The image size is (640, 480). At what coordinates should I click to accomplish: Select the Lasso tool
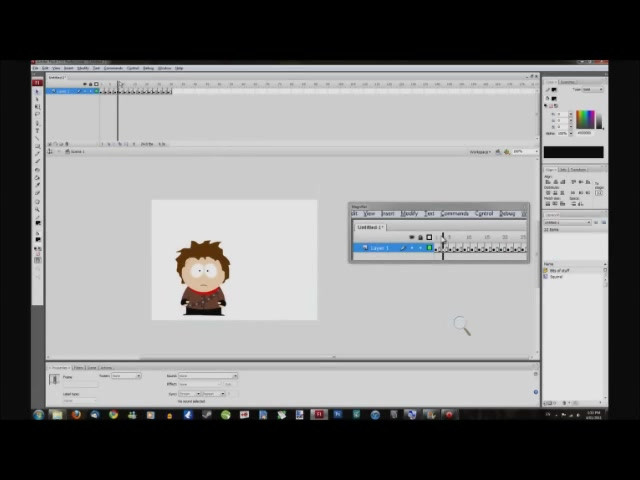37,115
